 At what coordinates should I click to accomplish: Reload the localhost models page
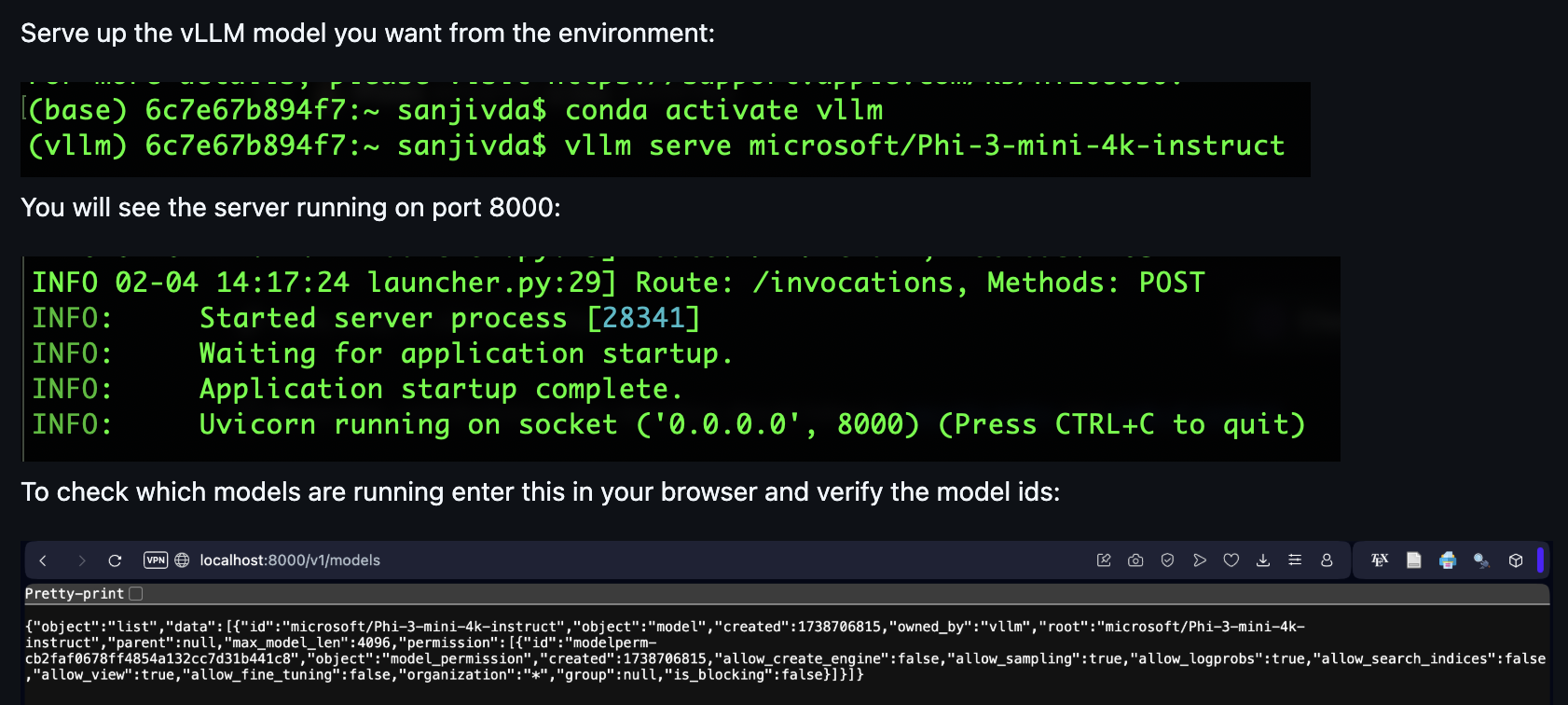click(x=115, y=560)
